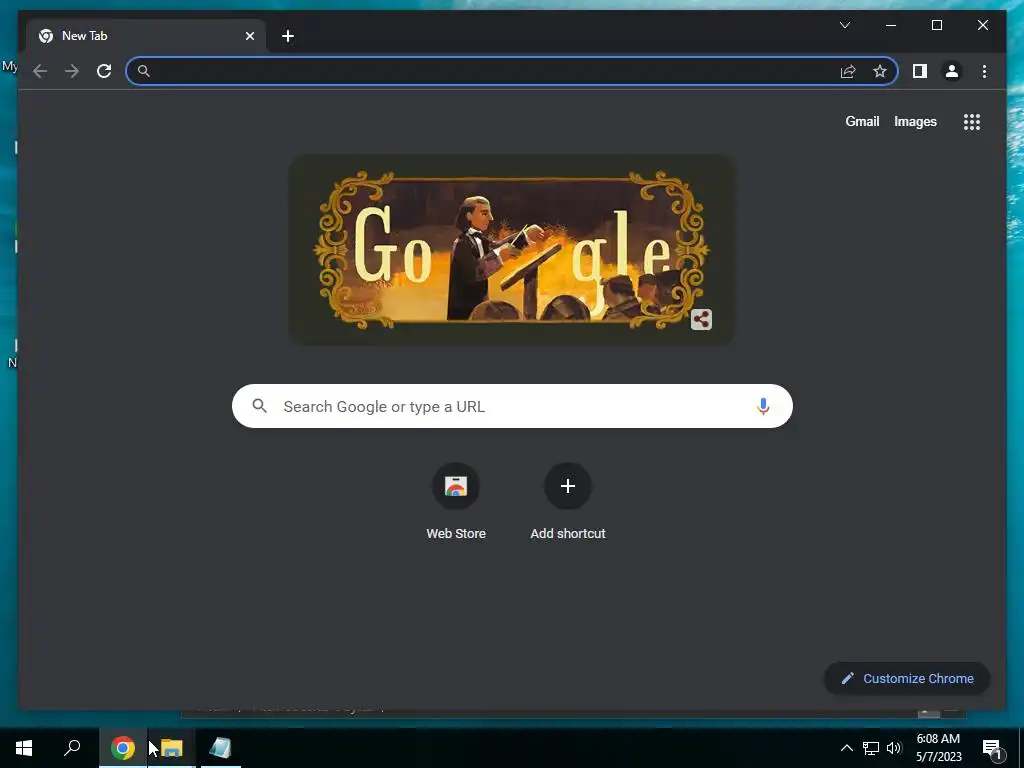This screenshot has height=768, width=1024.
Task: Open the volume tray icon
Action: pos(894,748)
